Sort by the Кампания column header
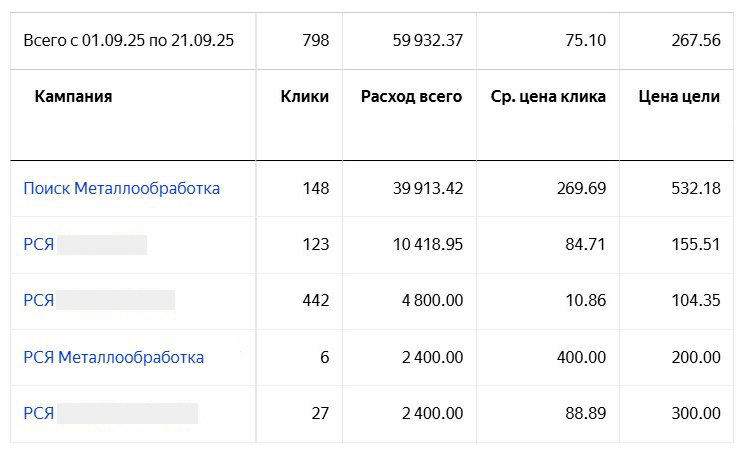Image resolution: width=744 pixels, height=452 pixels. pyautogui.click(x=73, y=97)
